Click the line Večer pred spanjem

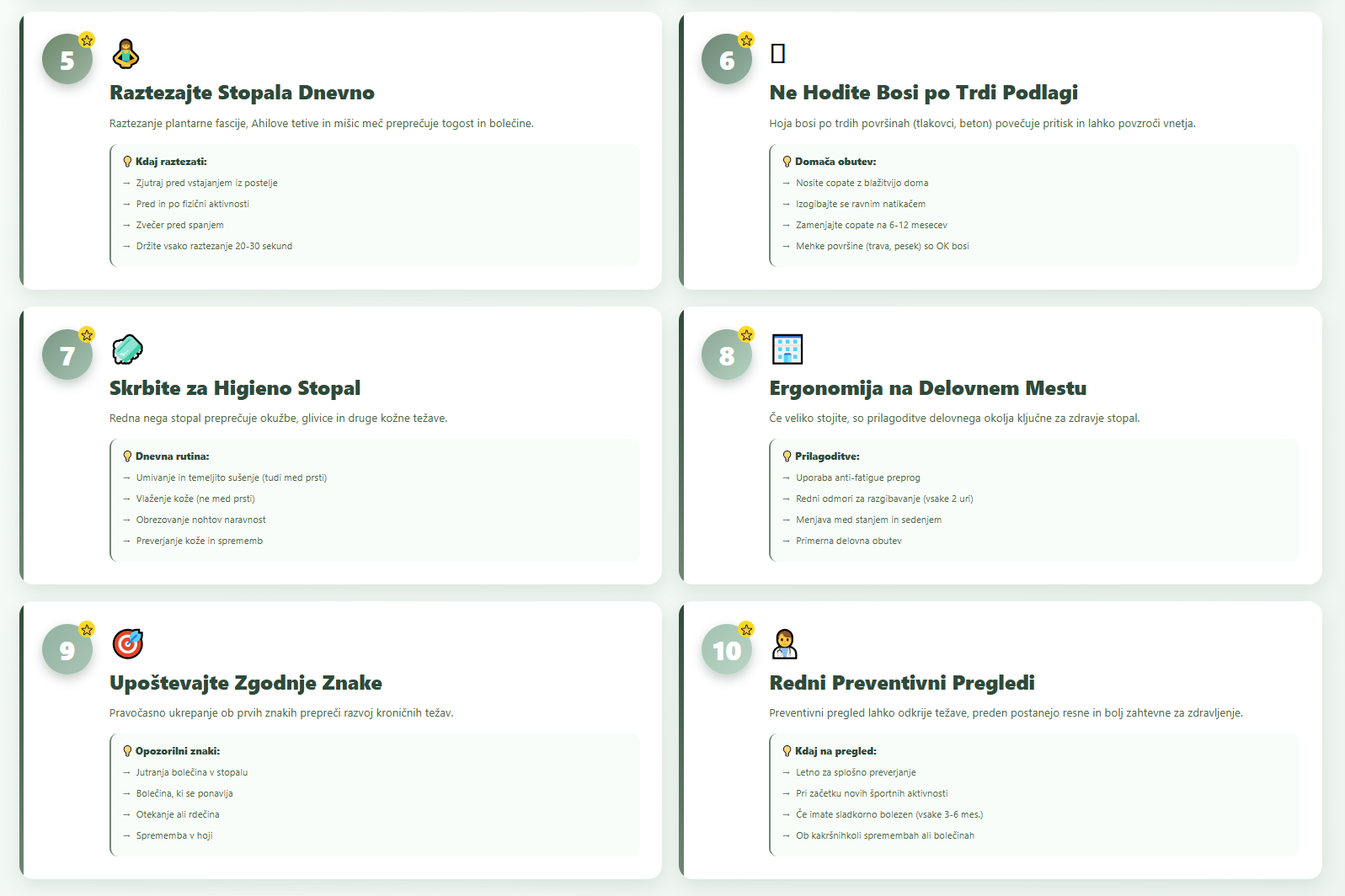[179, 225]
